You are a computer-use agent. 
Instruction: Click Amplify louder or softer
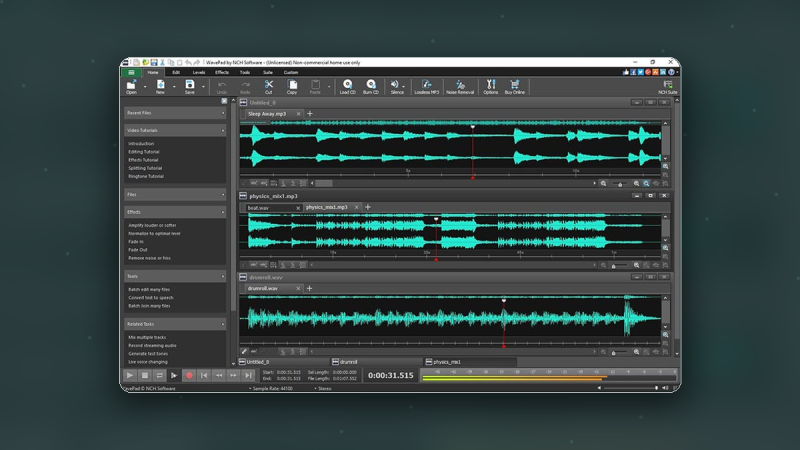tap(152, 226)
